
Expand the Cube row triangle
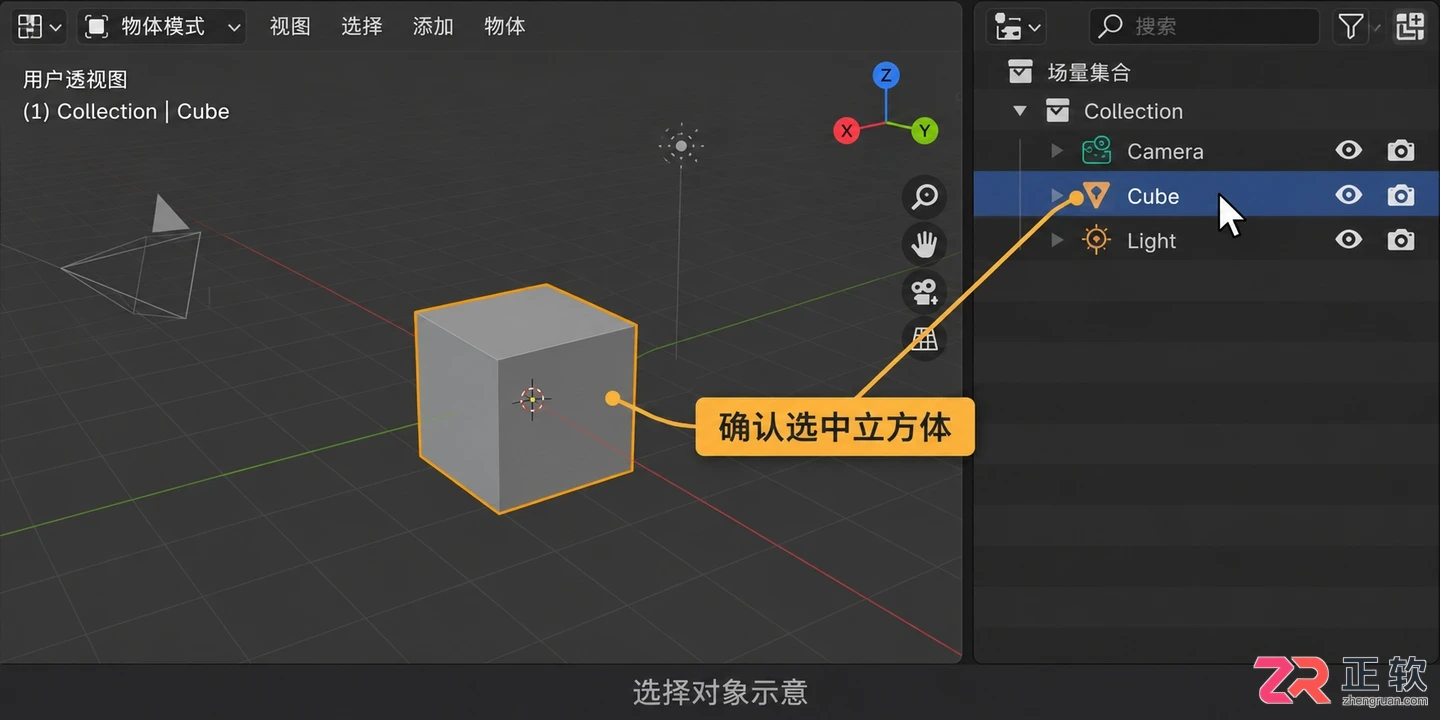click(1057, 196)
